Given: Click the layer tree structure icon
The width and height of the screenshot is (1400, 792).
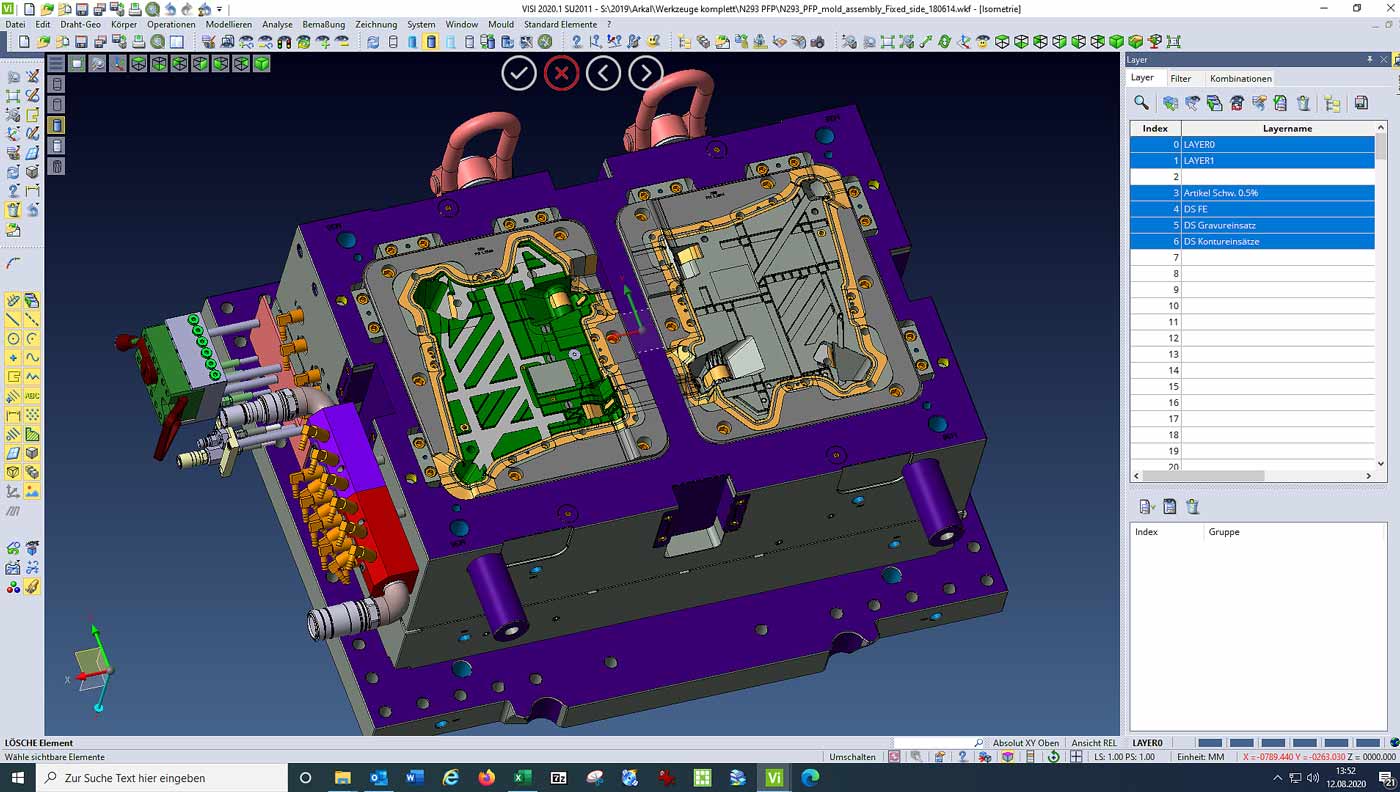Looking at the screenshot, I should [x=1332, y=102].
